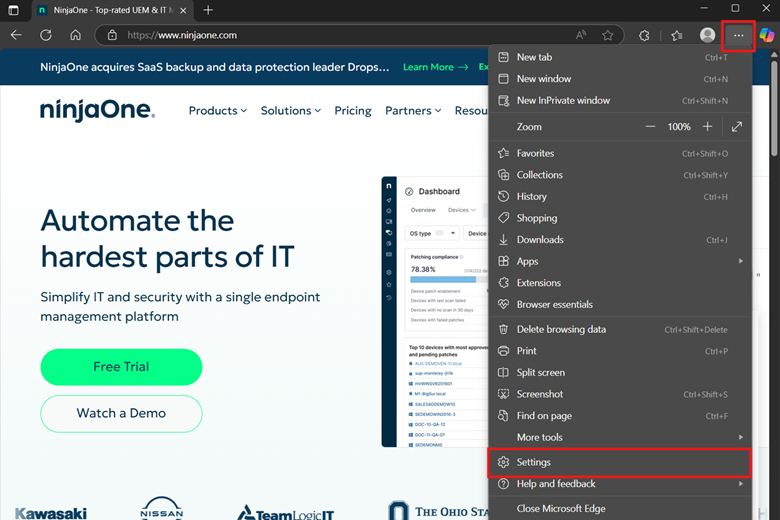
Task: Click the favorites star in address bar
Action: click(x=608, y=35)
